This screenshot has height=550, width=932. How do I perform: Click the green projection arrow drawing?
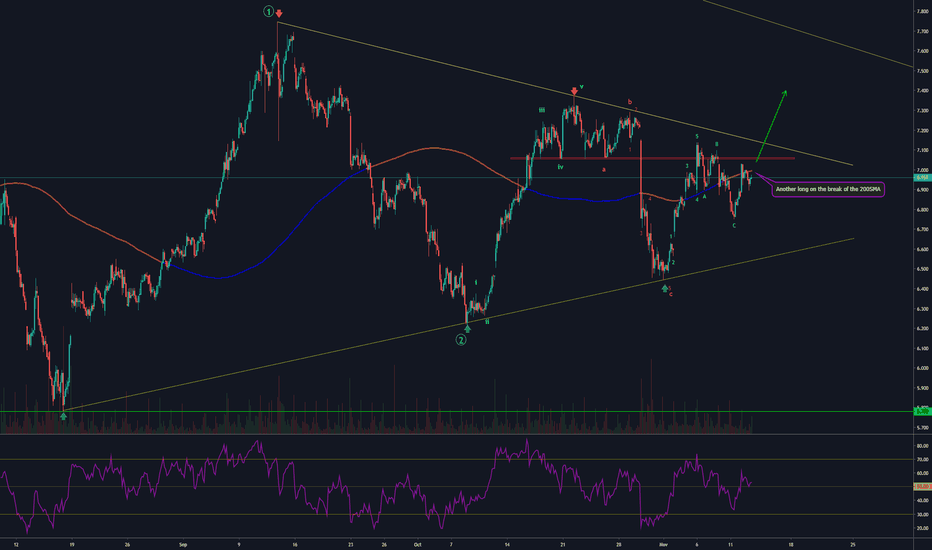tap(772, 125)
